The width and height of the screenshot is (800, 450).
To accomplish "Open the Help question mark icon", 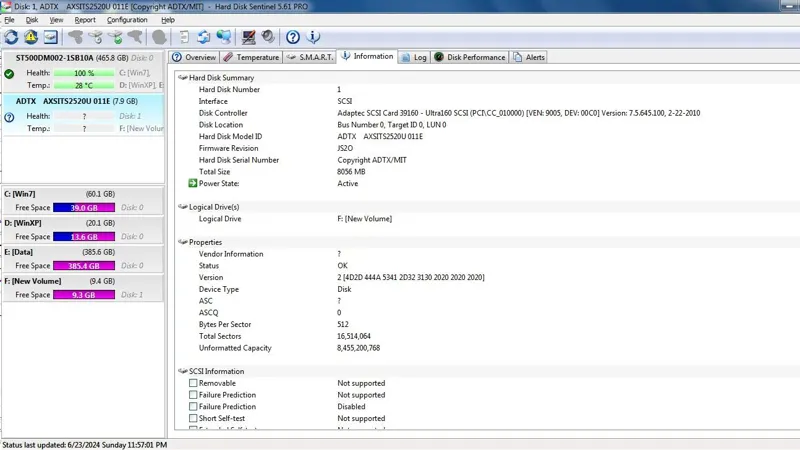I will pos(293,37).
